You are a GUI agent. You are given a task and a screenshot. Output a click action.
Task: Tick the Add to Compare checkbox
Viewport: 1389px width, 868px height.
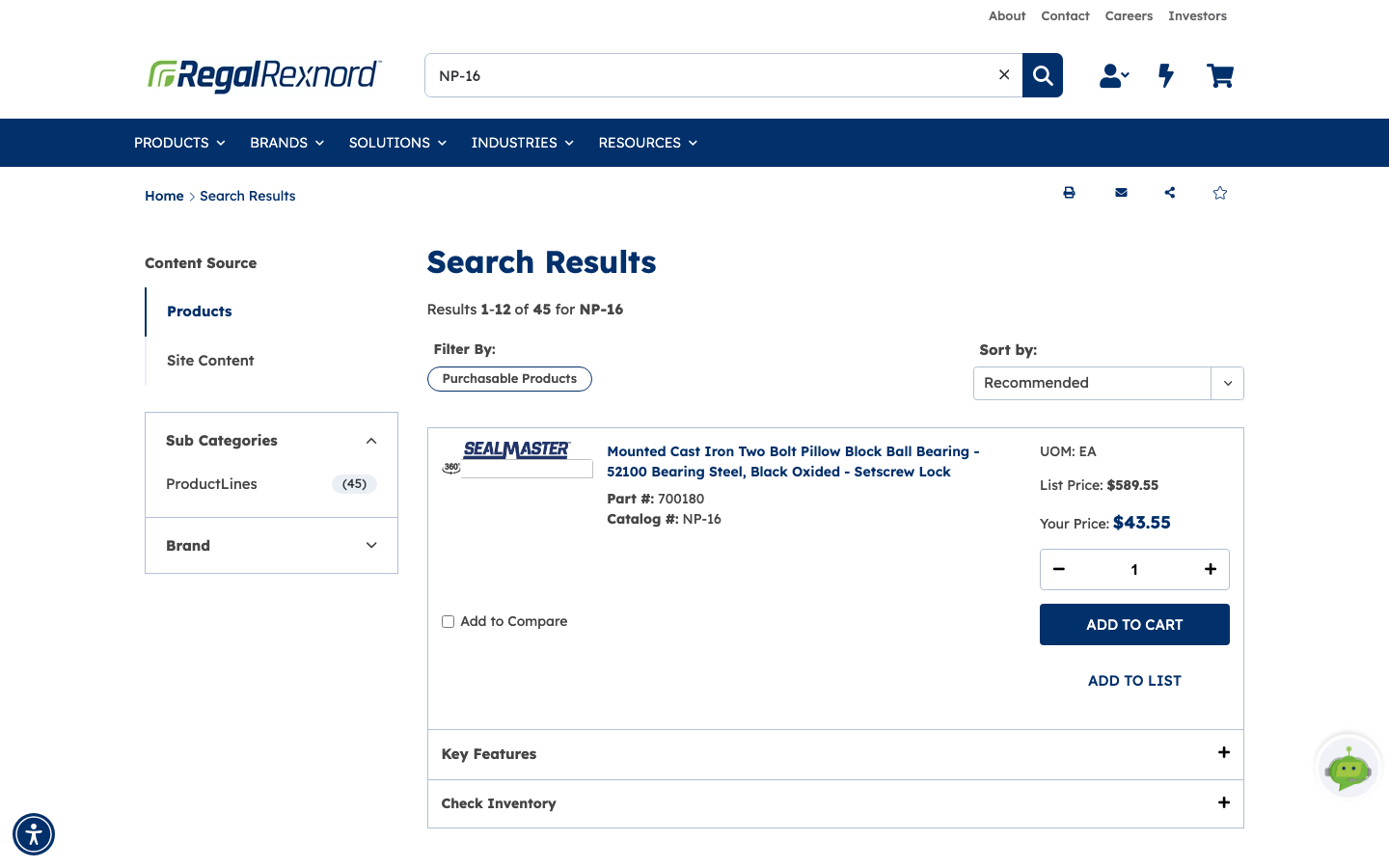[x=448, y=622]
